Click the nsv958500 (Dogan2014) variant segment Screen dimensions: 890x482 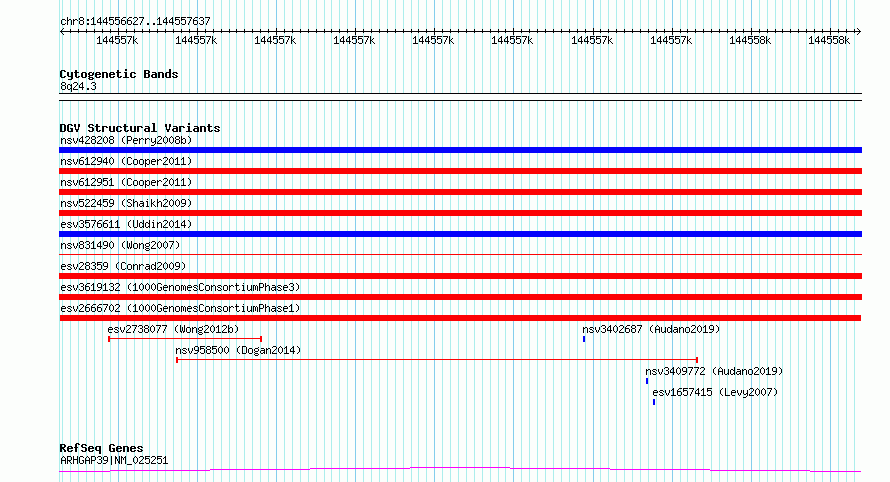tap(436, 360)
